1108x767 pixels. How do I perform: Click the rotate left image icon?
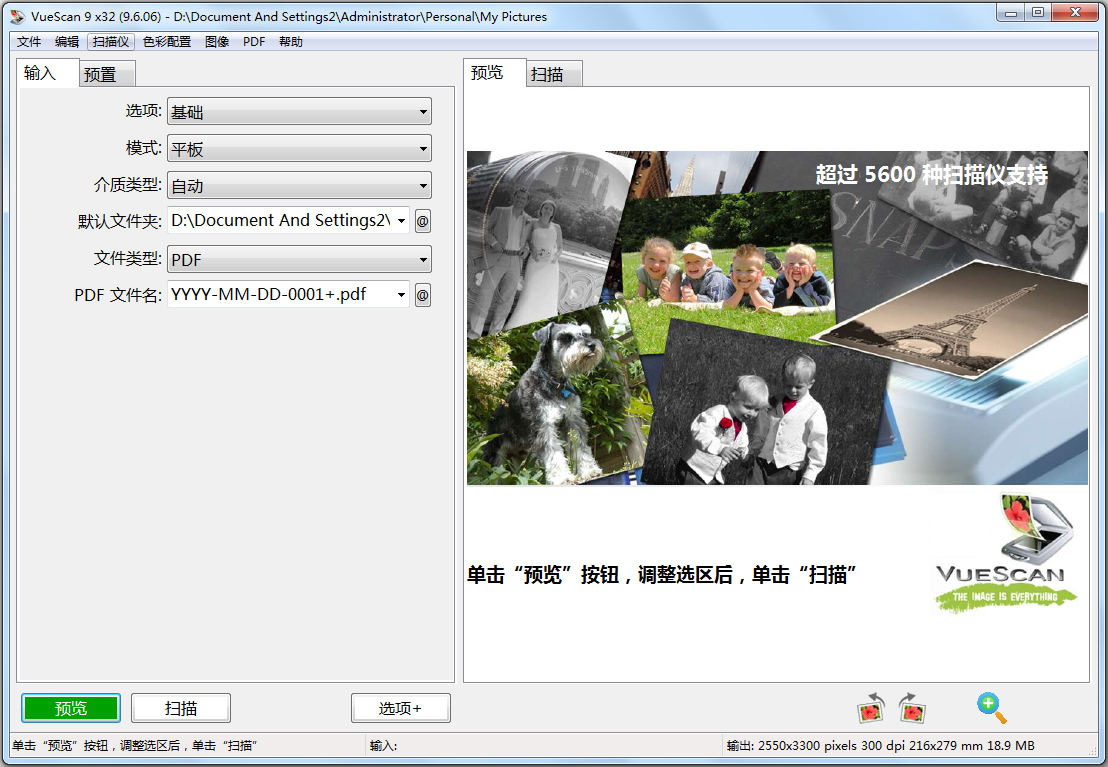click(x=871, y=708)
